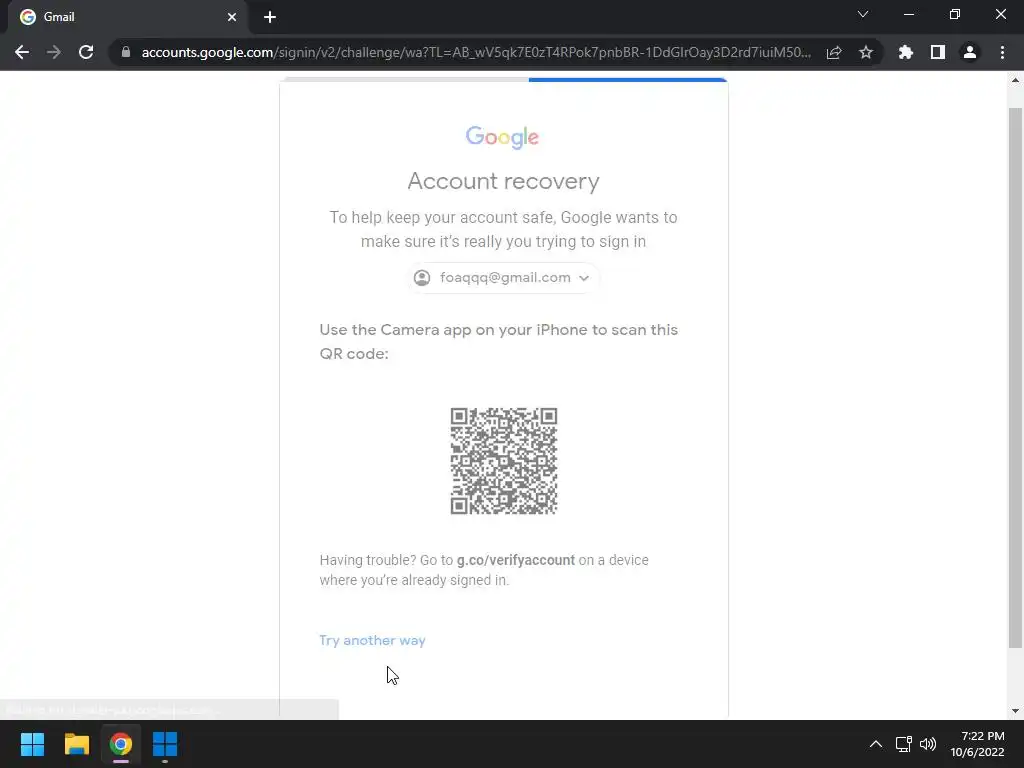The image size is (1024, 768).
Task: Open the Chrome profile icon
Action: click(970, 52)
